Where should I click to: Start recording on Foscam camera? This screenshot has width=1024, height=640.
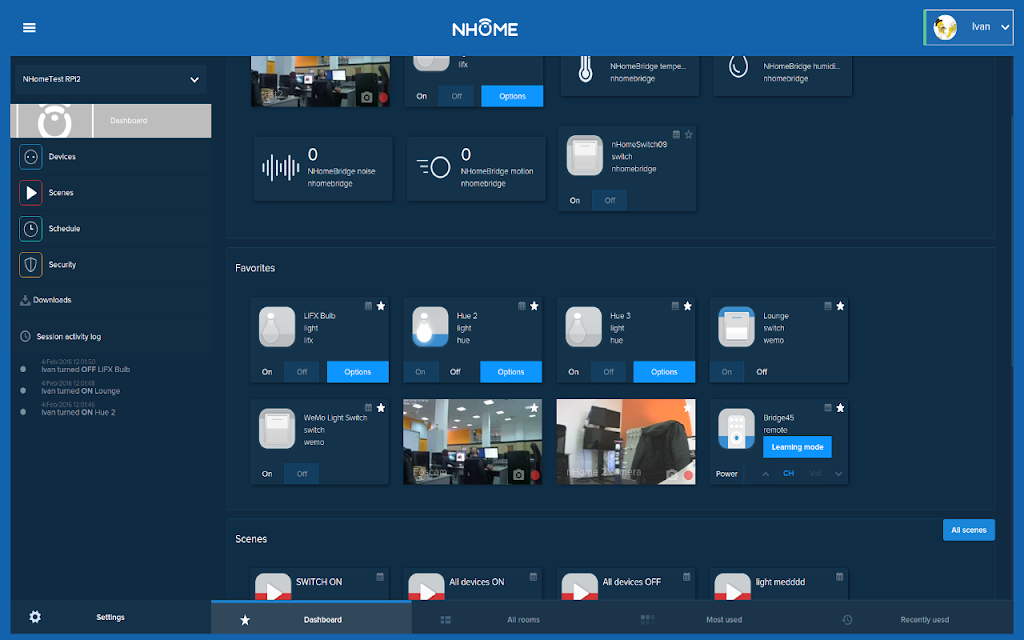point(536,475)
